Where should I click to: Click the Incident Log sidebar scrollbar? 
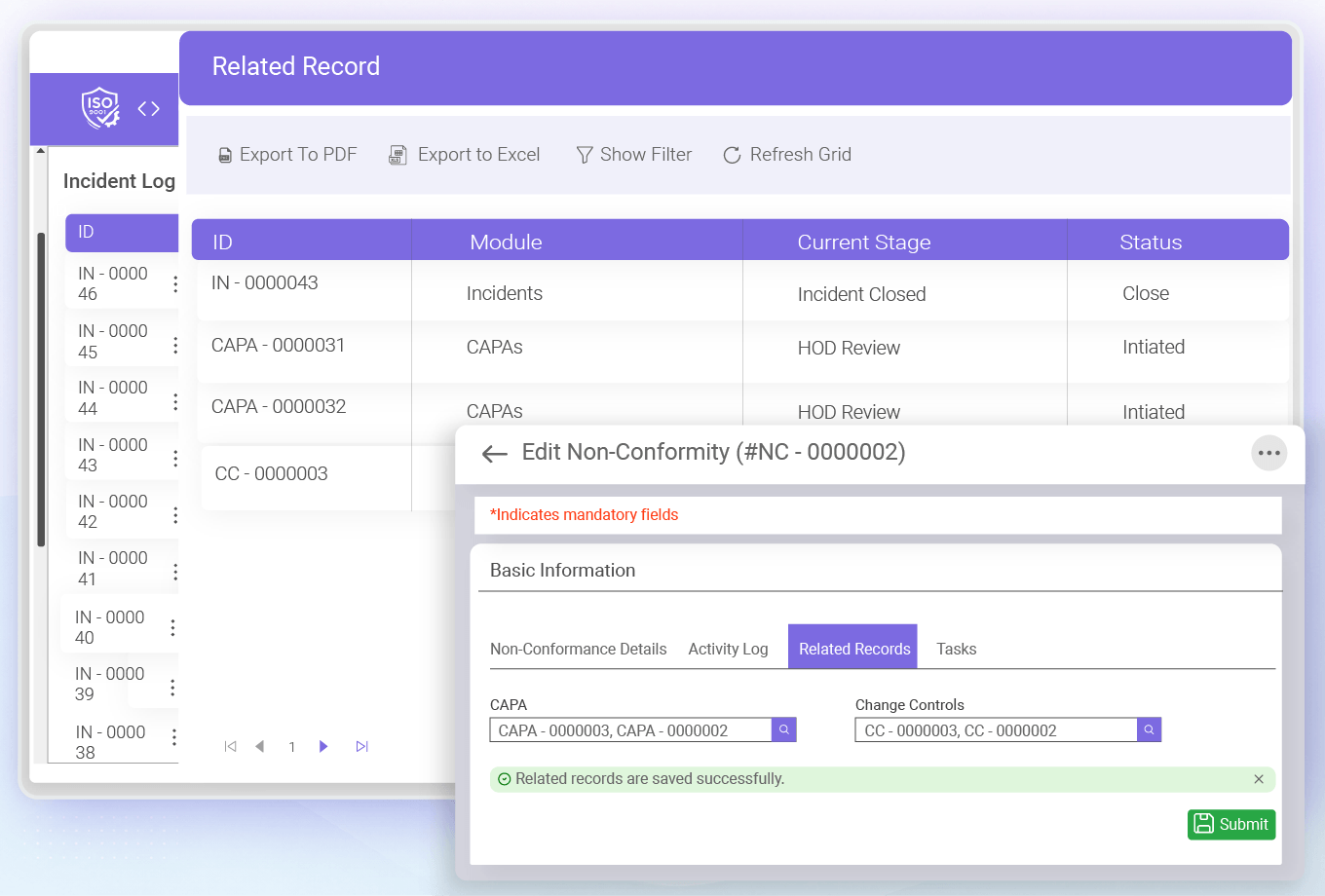[40, 390]
